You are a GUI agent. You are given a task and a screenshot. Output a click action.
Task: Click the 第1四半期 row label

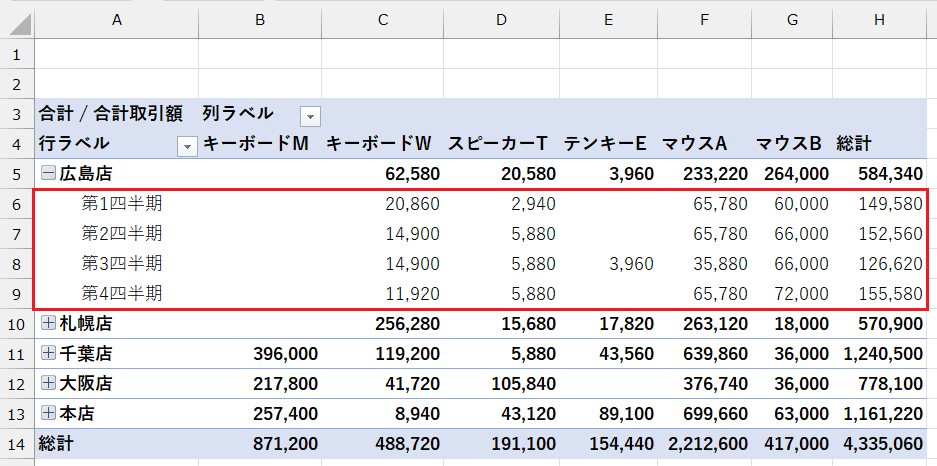pos(122,204)
